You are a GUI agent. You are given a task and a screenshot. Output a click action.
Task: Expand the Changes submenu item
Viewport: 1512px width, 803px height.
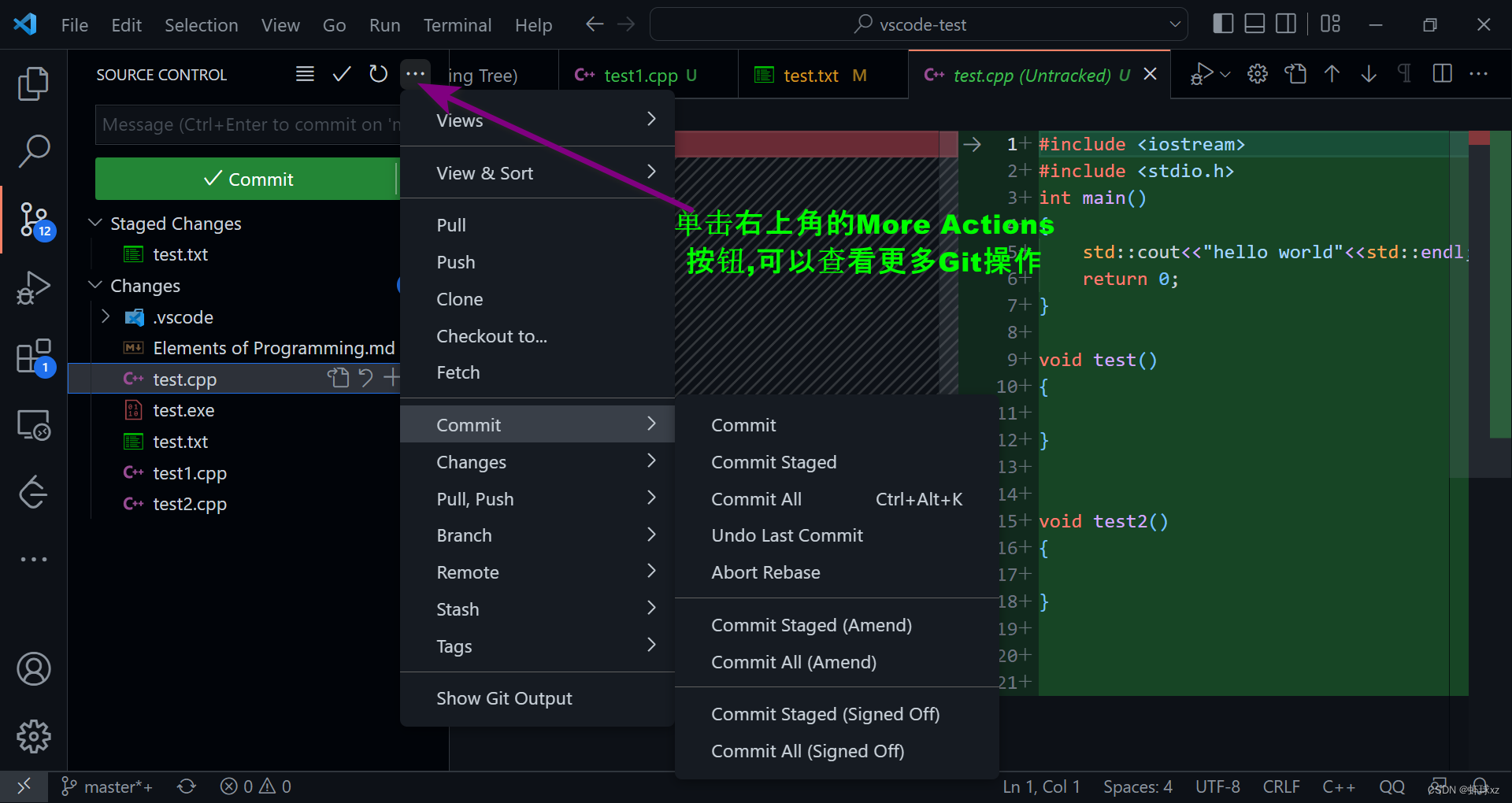(x=538, y=461)
